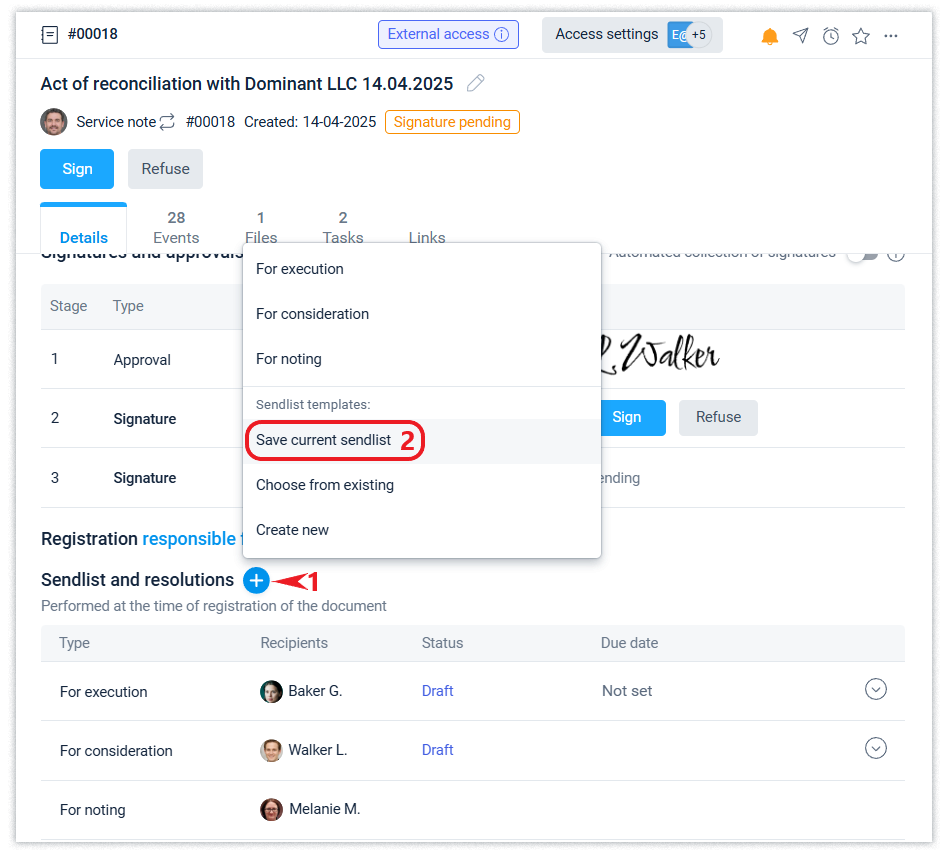
Task: Click the Refuse button in signature row
Action: tap(718, 417)
